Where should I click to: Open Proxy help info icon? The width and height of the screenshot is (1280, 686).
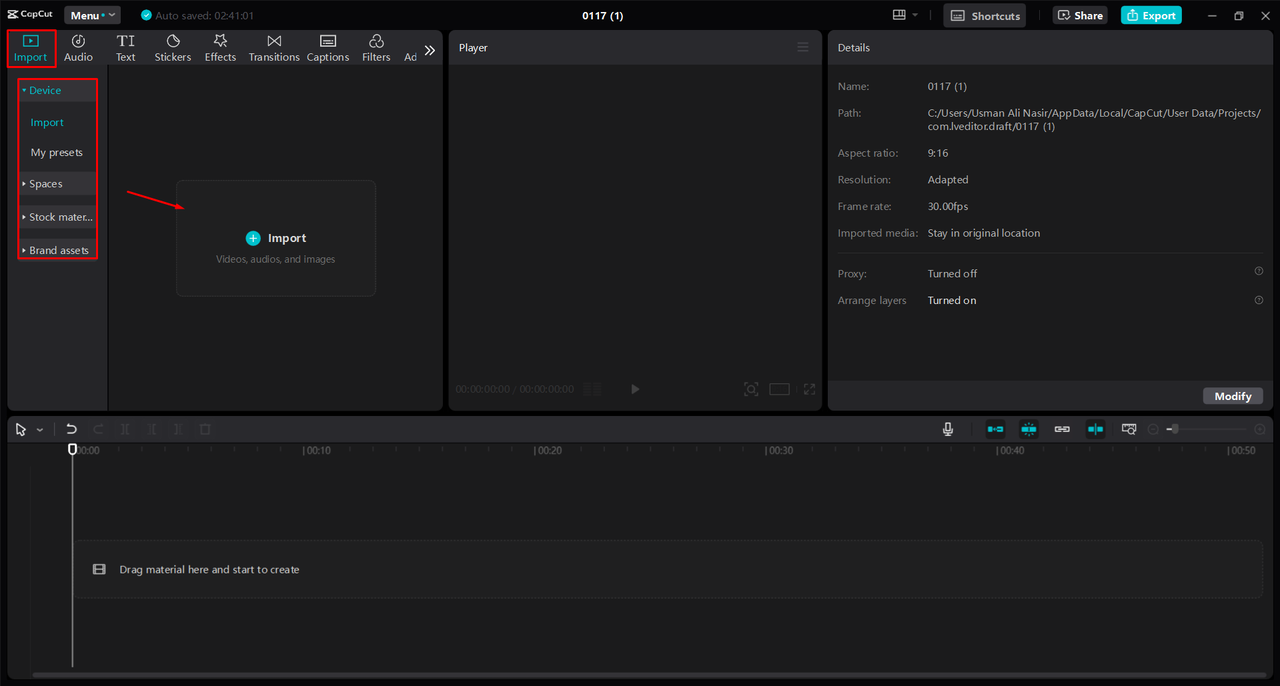[1259, 271]
